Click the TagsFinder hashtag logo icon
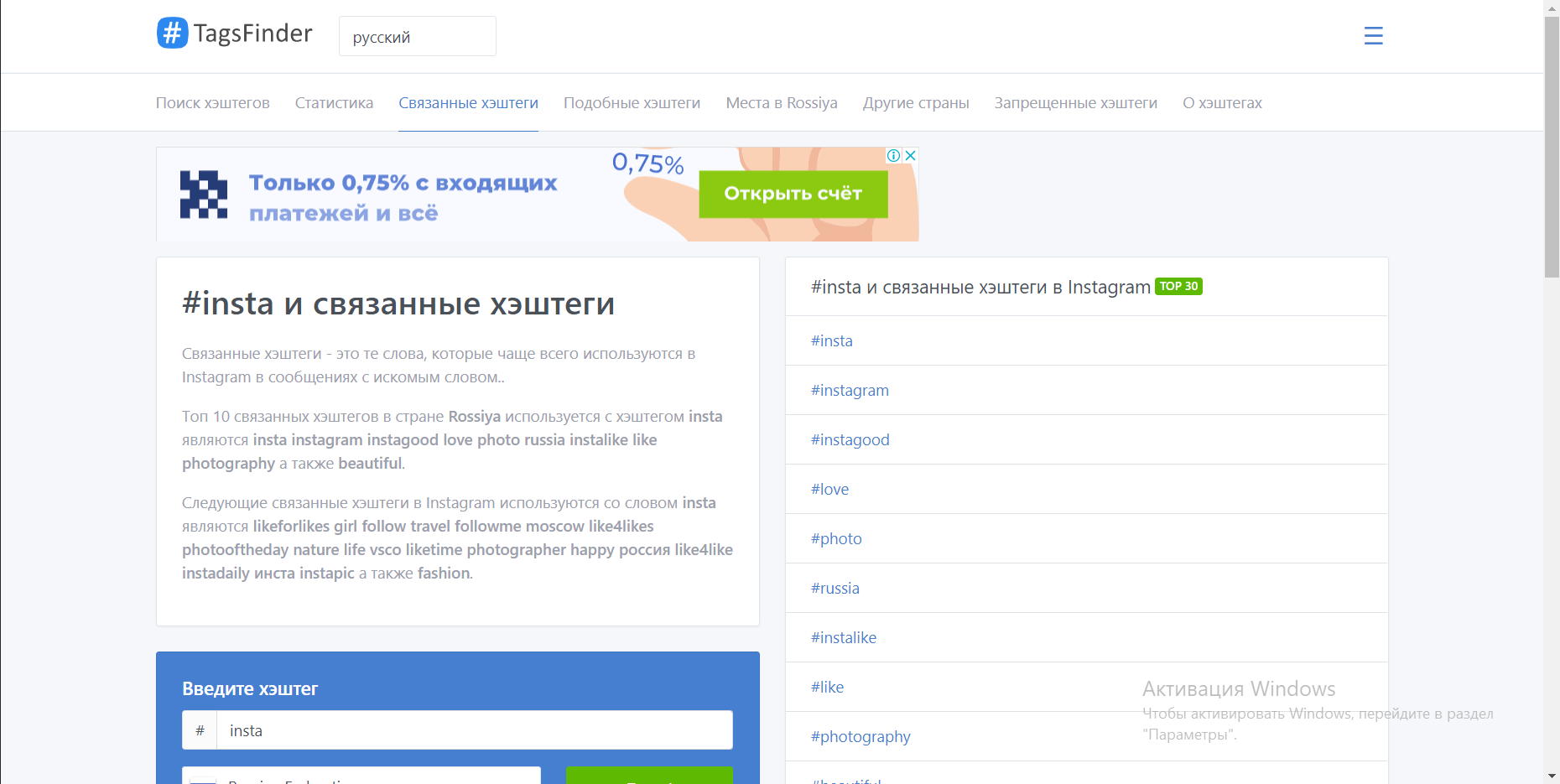 [x=172, y=33]
